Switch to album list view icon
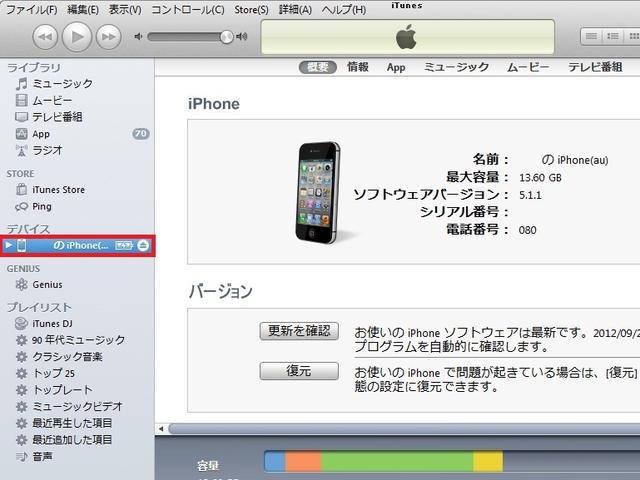 [612, 36]
